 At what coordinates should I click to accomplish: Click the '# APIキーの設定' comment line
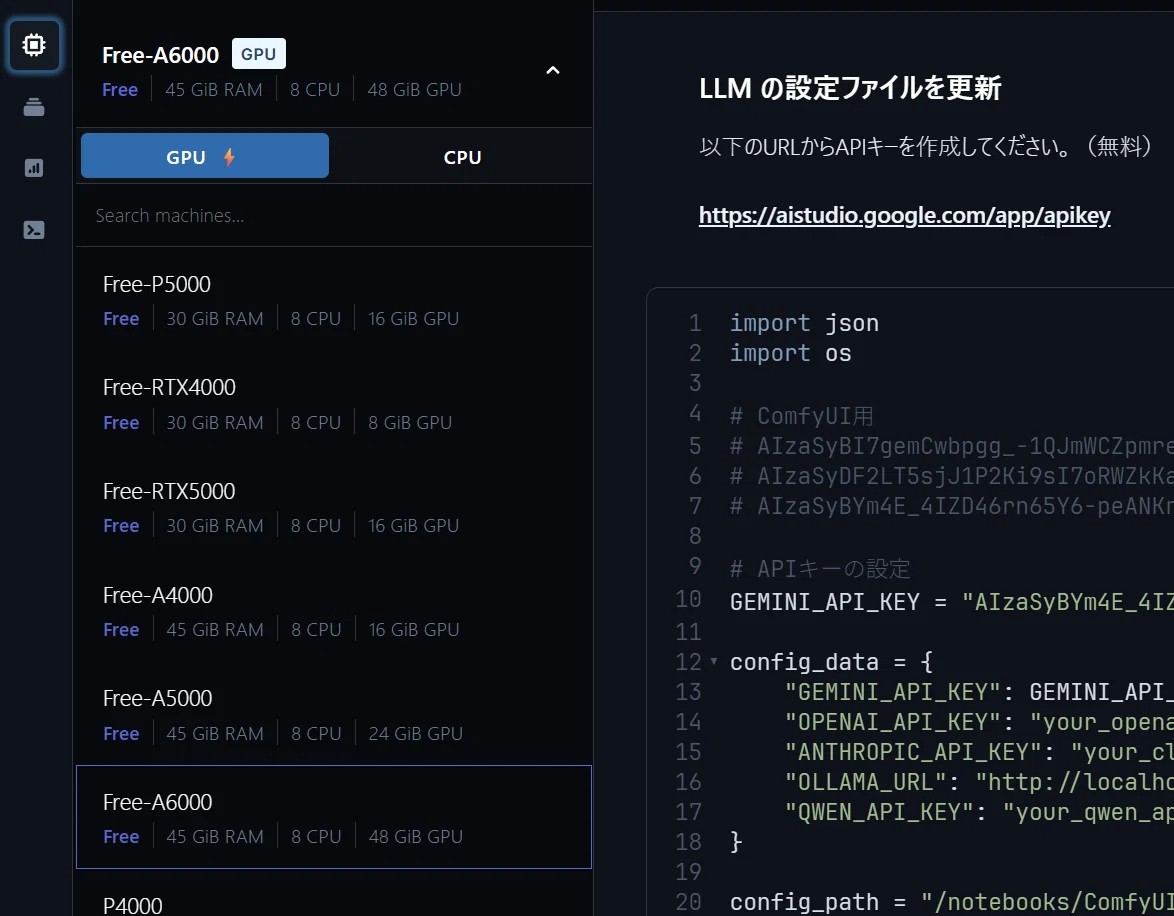(x=820, y=568)
